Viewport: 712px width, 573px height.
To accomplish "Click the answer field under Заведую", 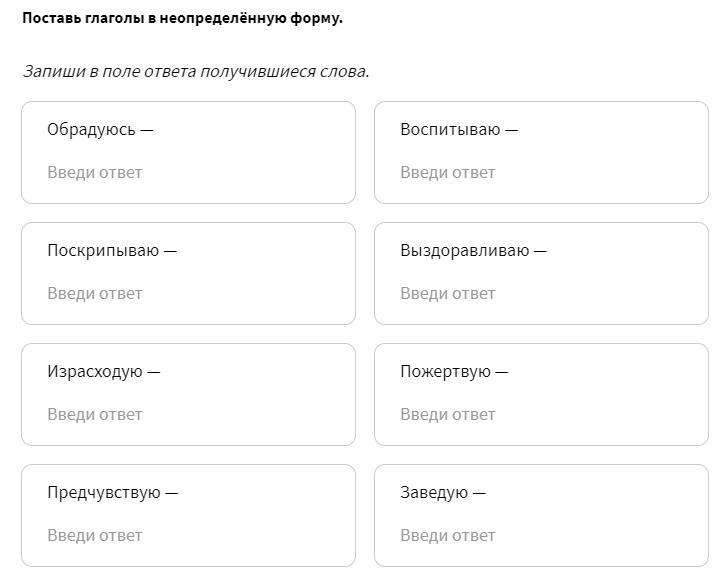I will point(541,536).
